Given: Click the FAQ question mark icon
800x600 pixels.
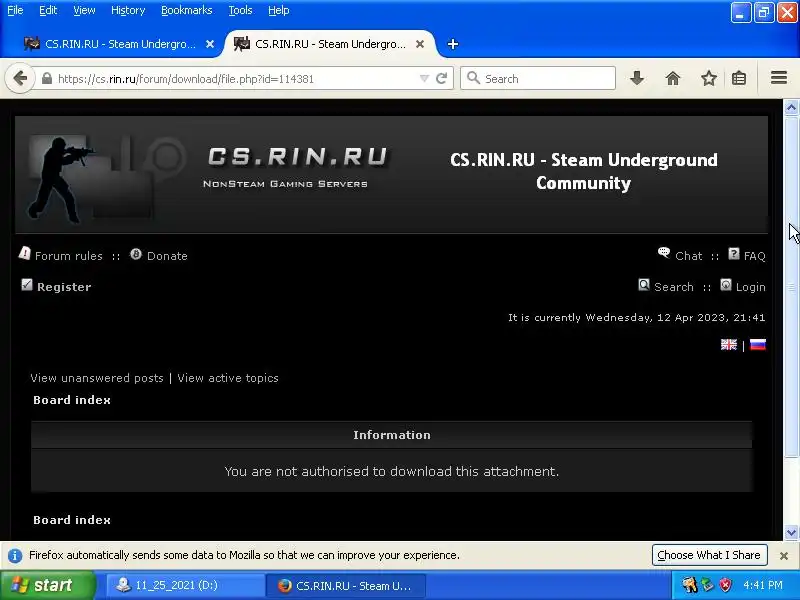Looking at the screenshot, I should click(734, 254).
